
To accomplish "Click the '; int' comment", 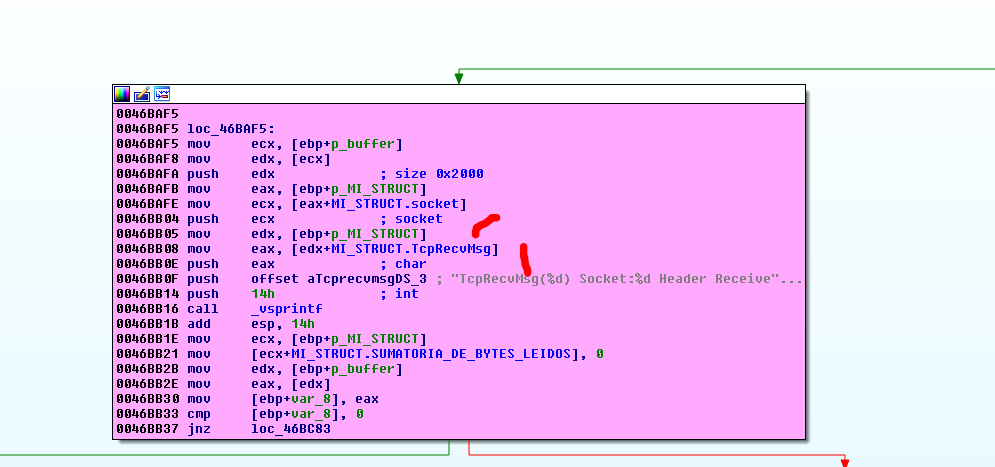I will (x=400, y=294).
